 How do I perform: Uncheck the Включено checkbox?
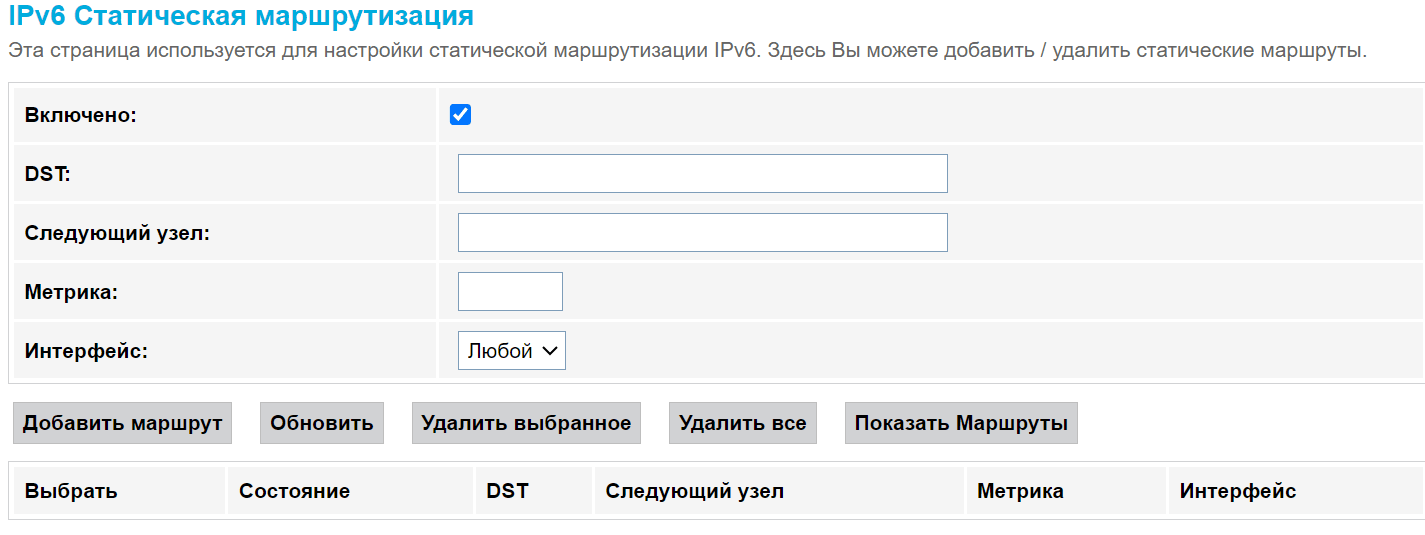point(460,115)
